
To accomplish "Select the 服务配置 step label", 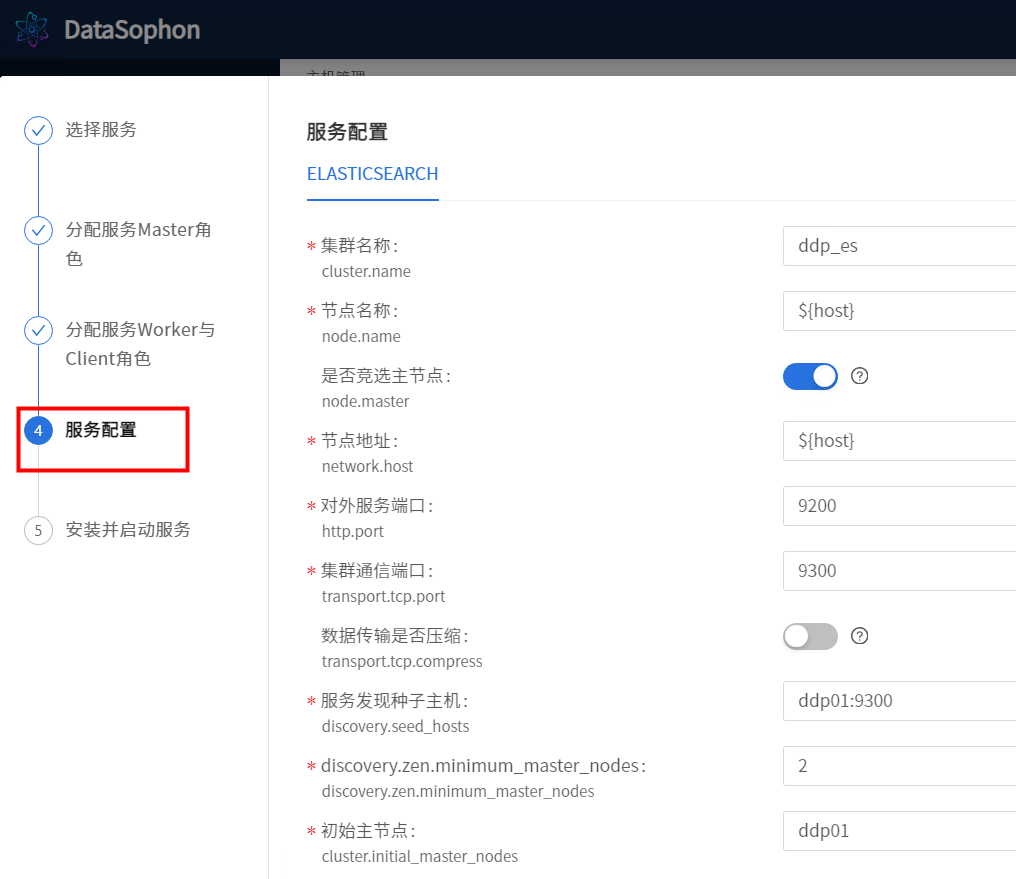I will coord(101,429).
